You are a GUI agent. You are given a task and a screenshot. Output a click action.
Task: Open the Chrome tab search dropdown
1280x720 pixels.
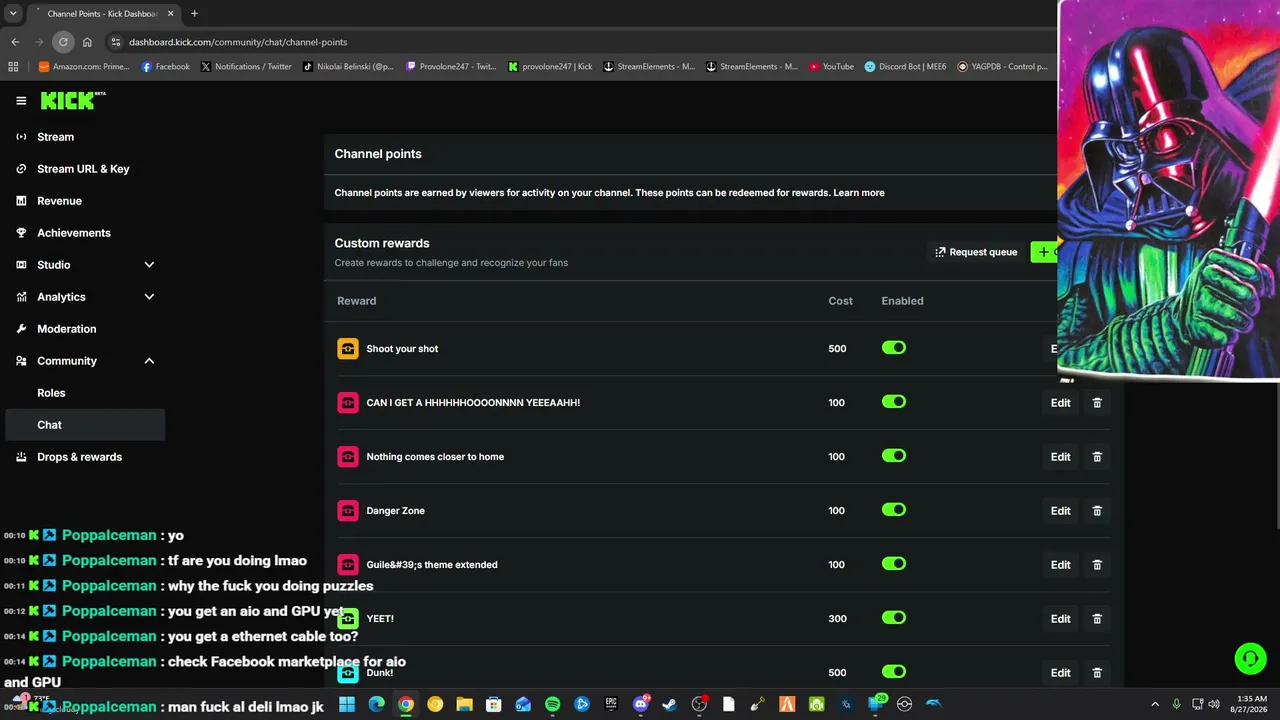pyautogui.click(x=13, y=14)
